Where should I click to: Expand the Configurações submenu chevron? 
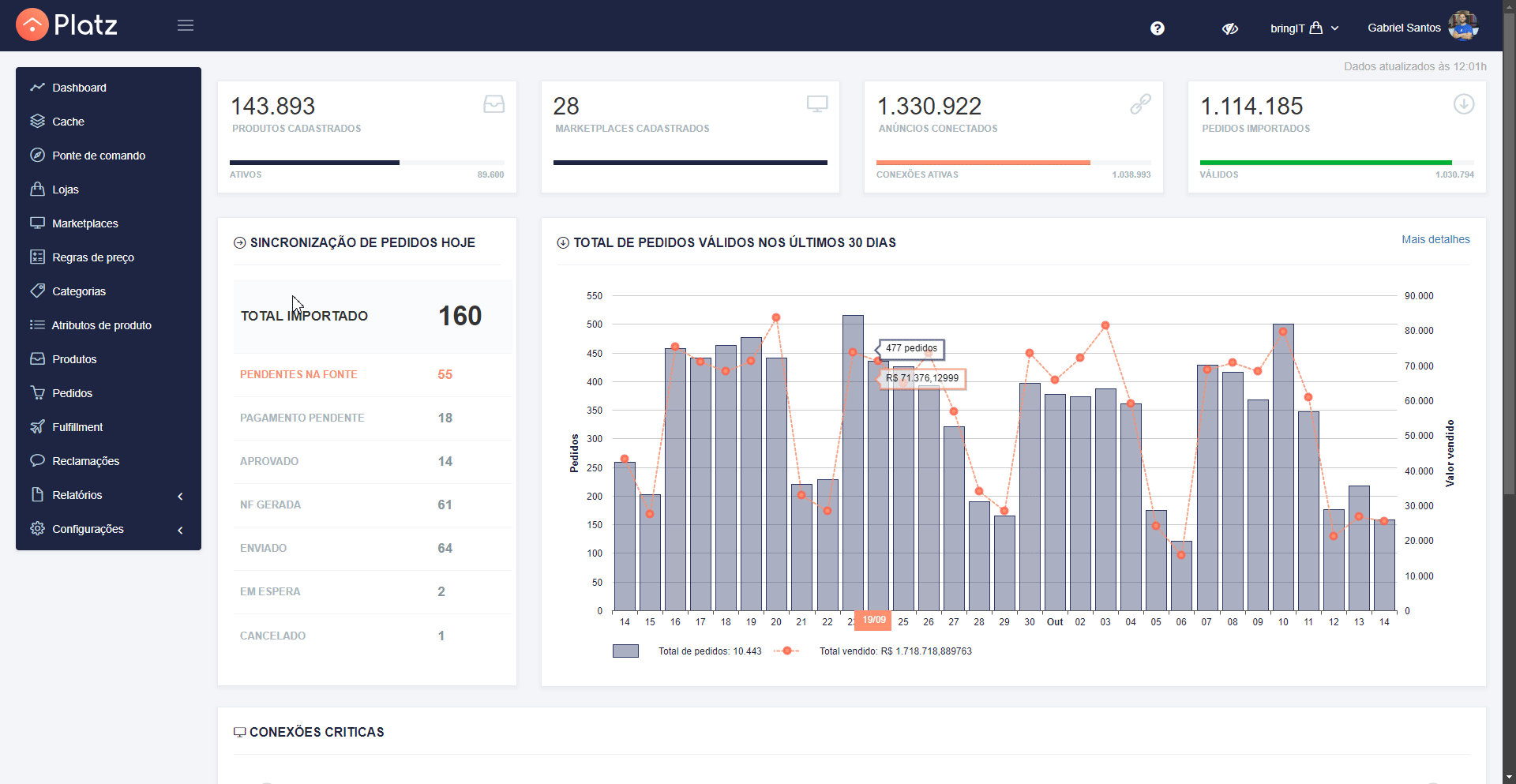pyautogui.click(x=180, y=530)
